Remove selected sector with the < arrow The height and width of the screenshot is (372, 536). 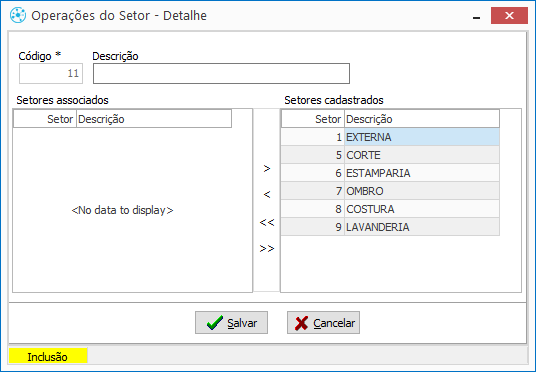pos(267,195)
